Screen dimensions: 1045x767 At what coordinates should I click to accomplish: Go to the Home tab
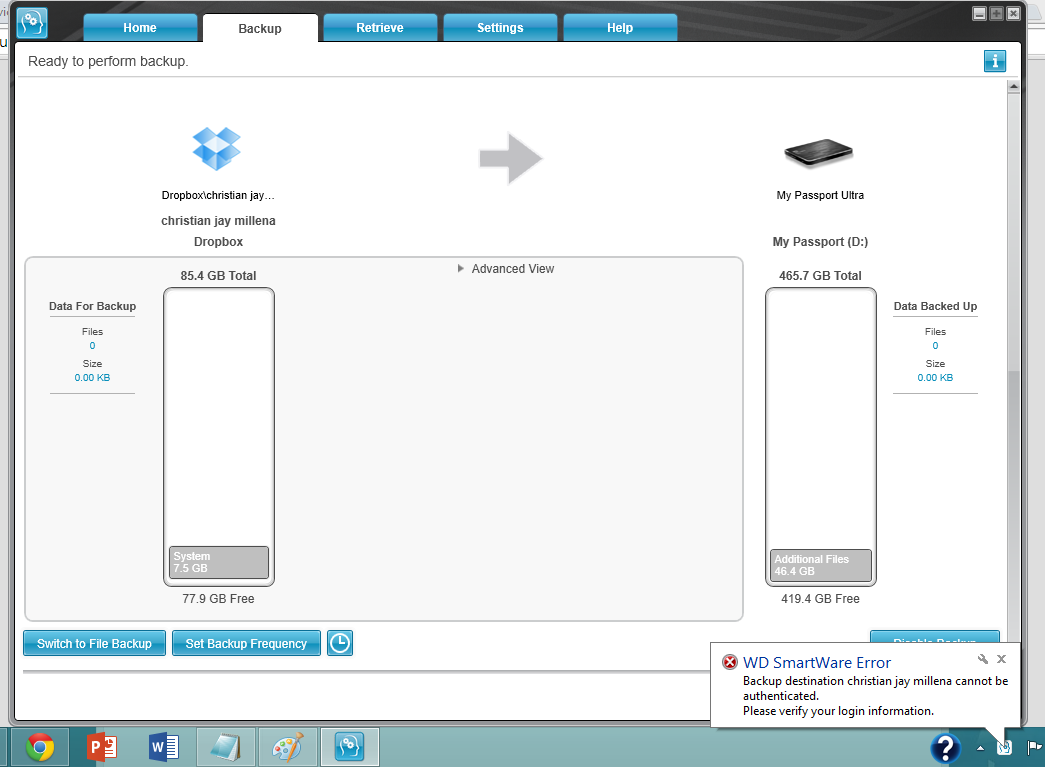point(140,28)
